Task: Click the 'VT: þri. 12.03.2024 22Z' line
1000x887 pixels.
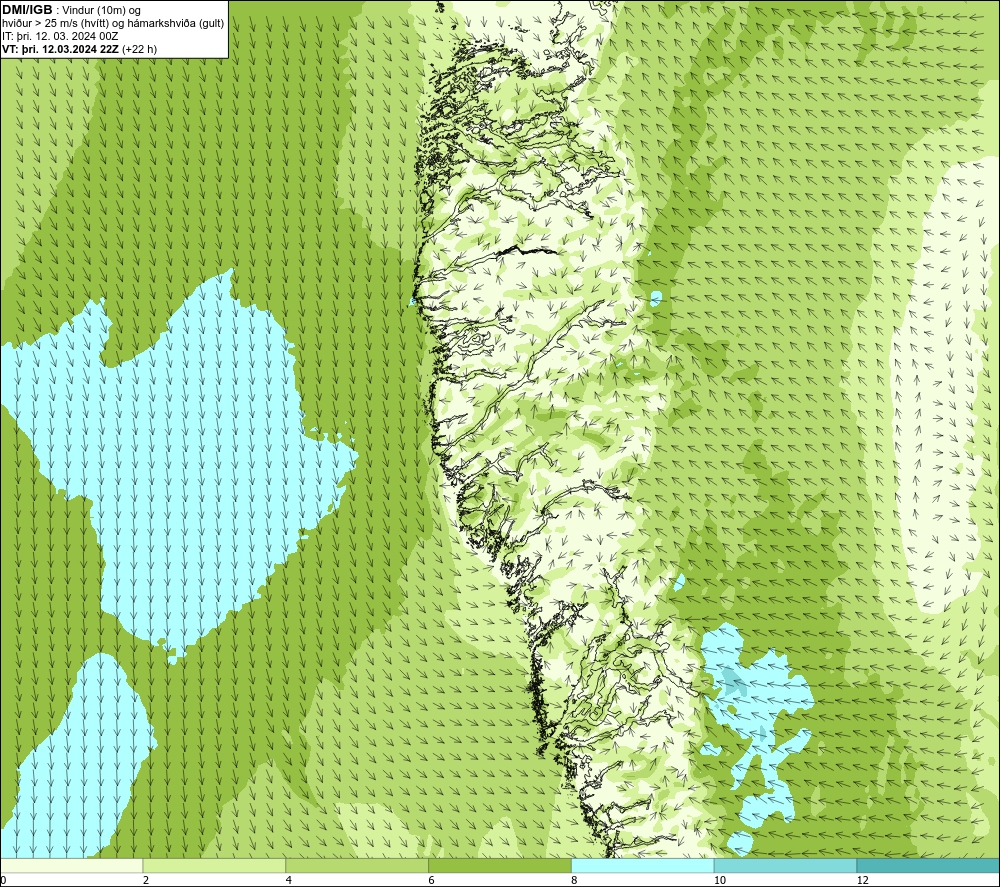Action: click(x=61, y=49)
